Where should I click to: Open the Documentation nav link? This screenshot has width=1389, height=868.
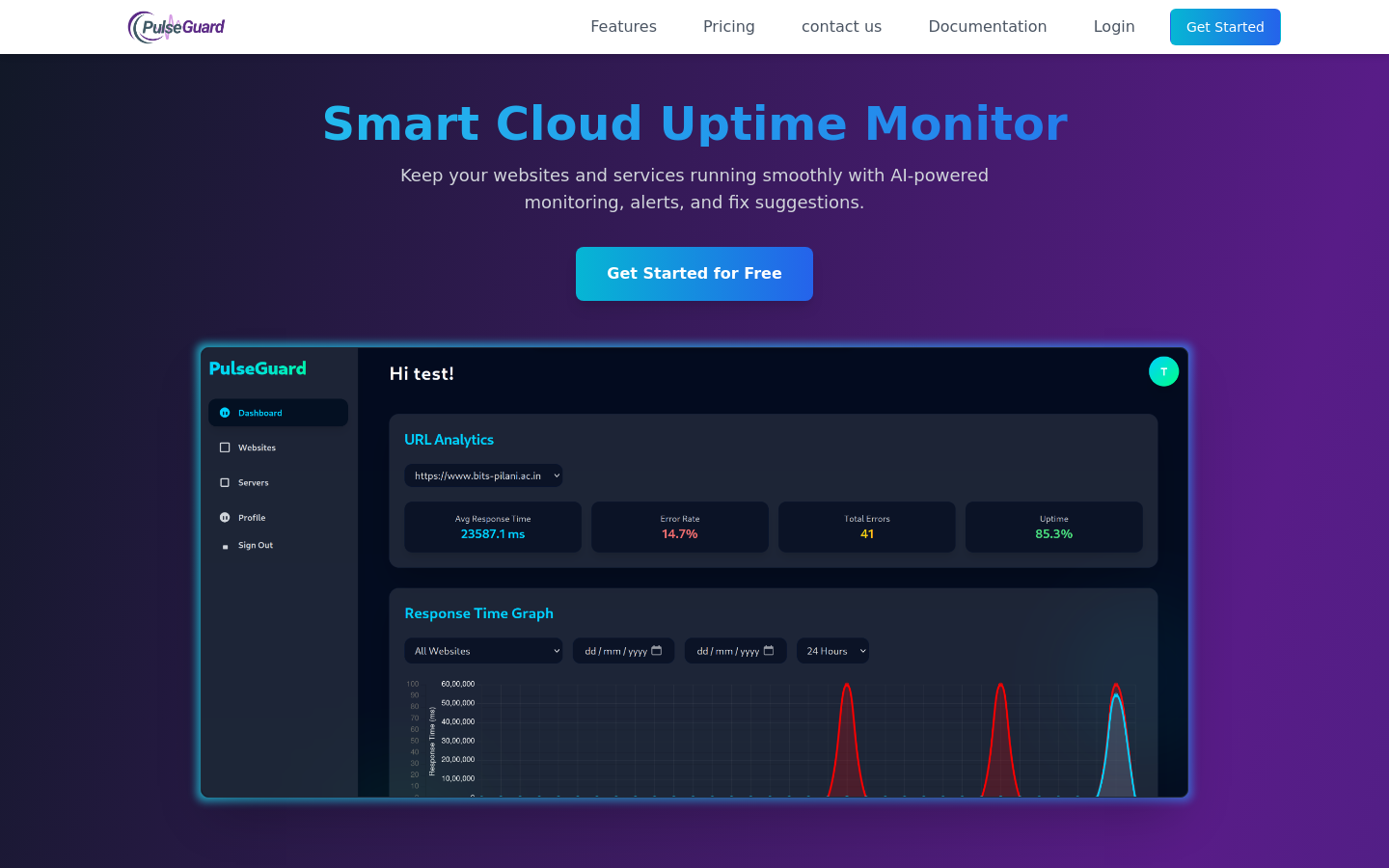coord(987,27)
